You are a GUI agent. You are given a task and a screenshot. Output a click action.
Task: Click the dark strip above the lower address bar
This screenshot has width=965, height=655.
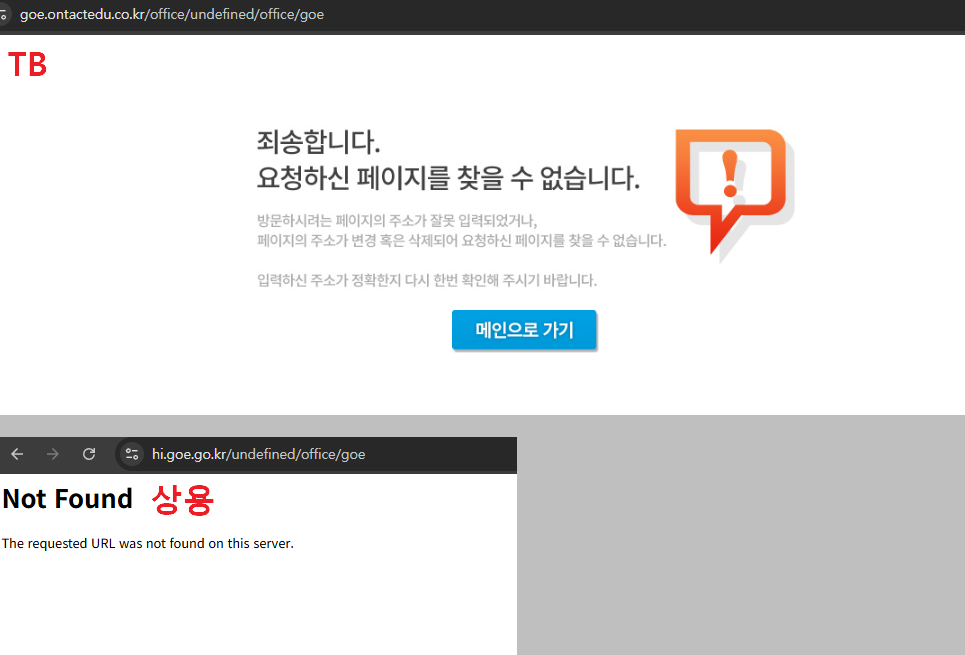tap(258, 439)
